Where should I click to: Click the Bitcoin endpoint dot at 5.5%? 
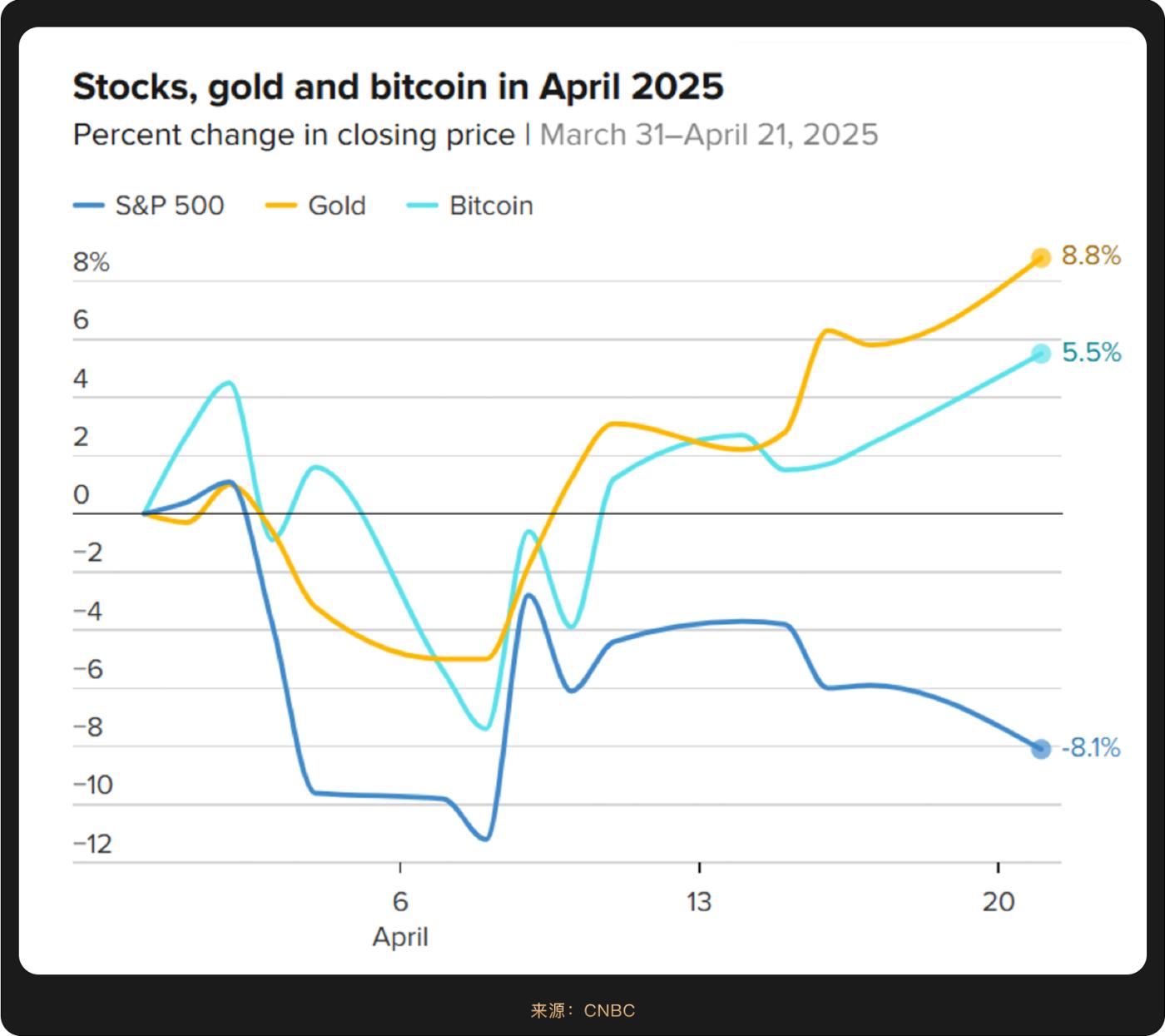pyautogui.click(x=1040, y=354)
